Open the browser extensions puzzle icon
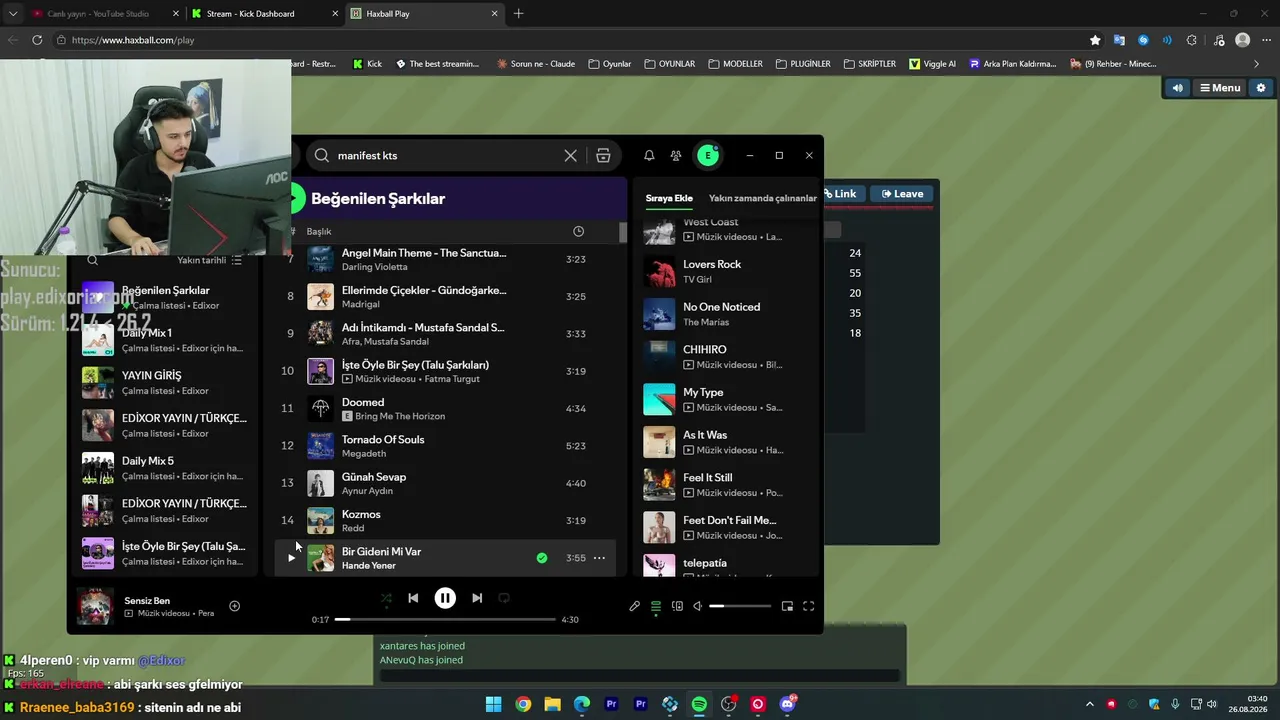Image resolution: width=1280 pixels, height=720 pixels. (x=1191, y=40)
